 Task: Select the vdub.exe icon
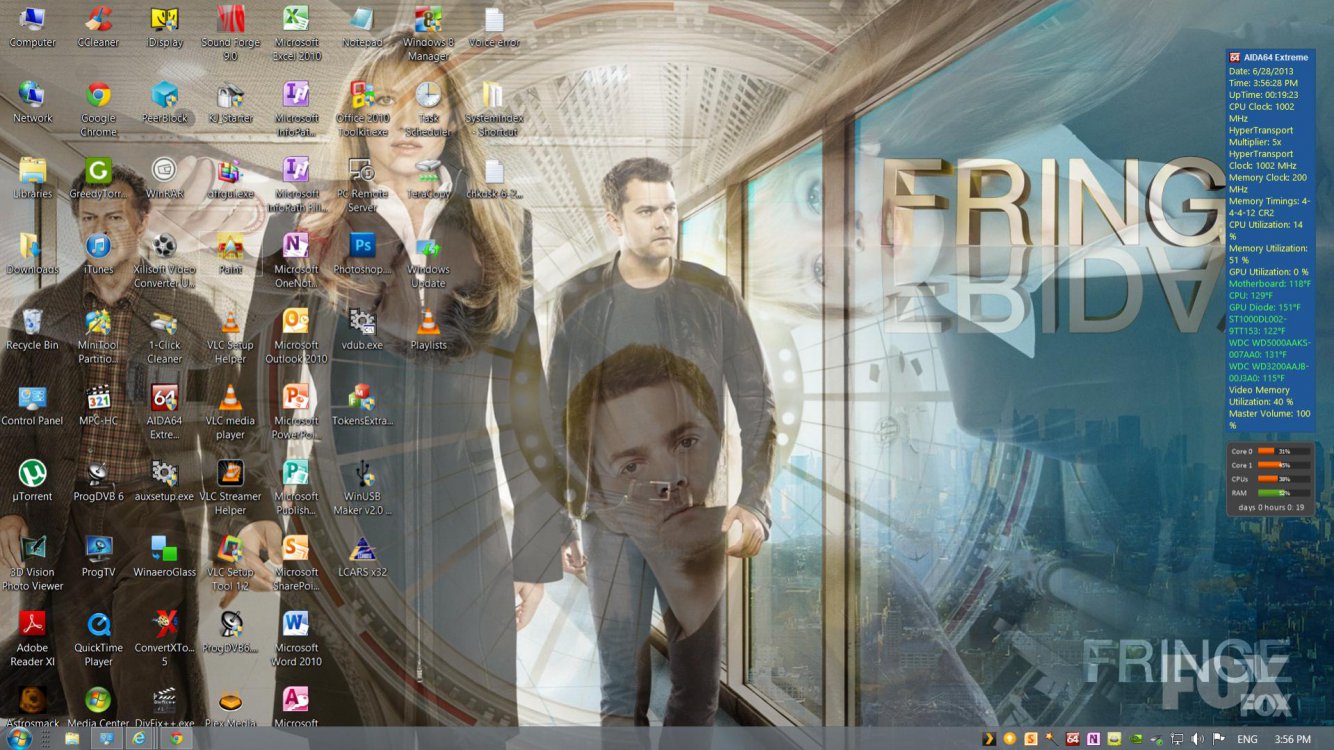(362, 330)
